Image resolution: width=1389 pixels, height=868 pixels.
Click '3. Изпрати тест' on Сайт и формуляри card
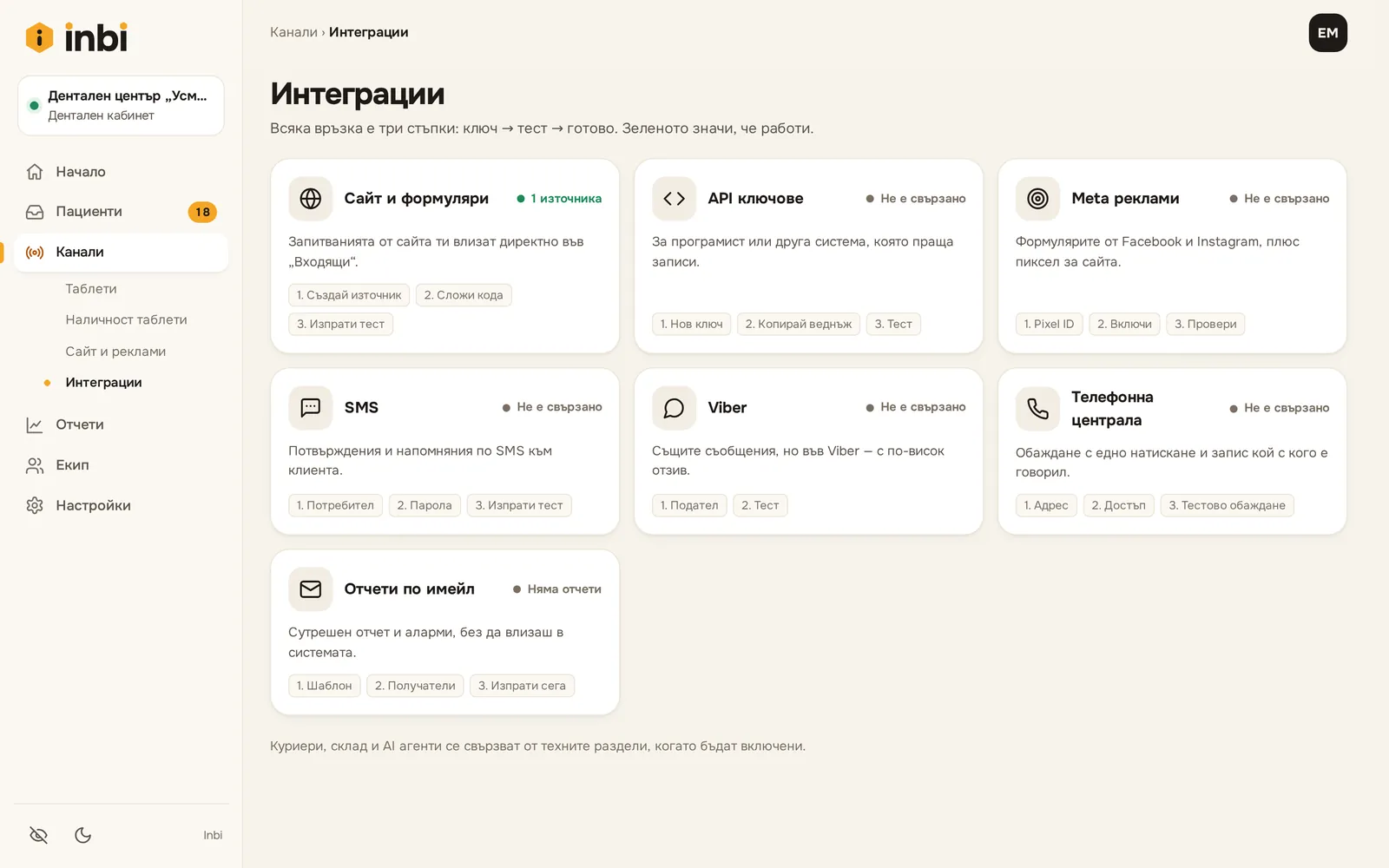click(340, 324)
